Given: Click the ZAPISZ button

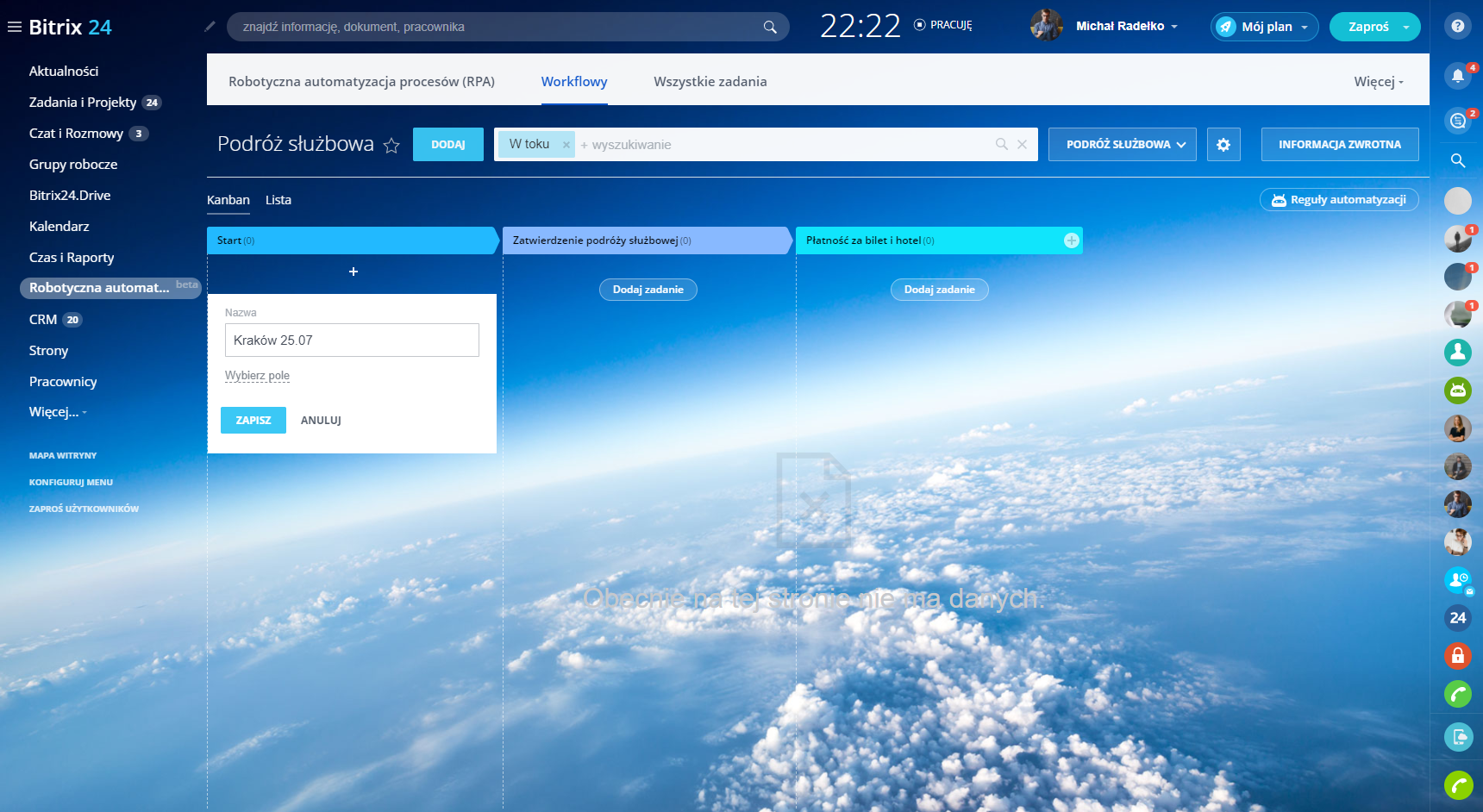Looking at the screenshot, I should point(253,421).
